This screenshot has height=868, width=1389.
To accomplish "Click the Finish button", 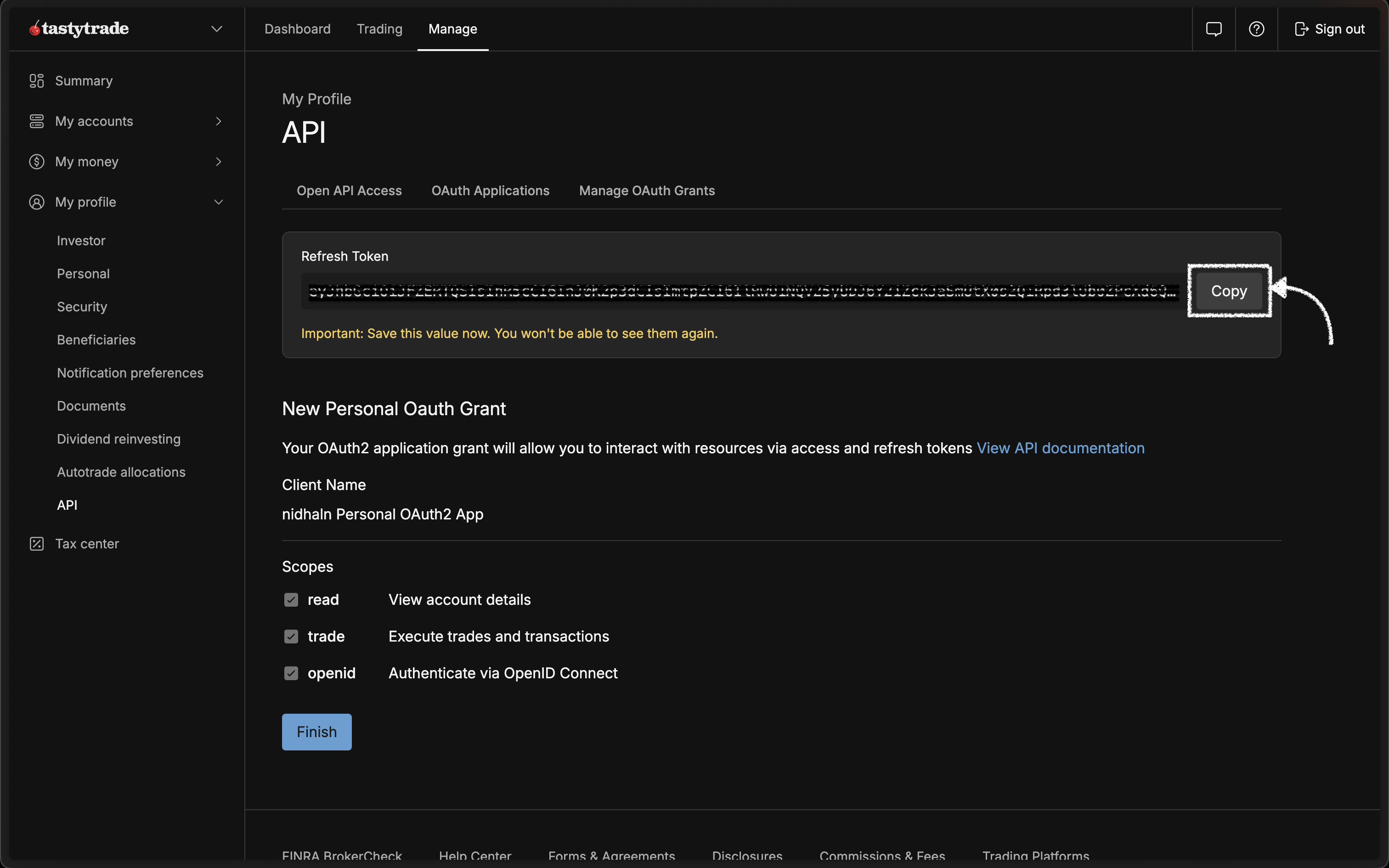I will tap(316, 731).
